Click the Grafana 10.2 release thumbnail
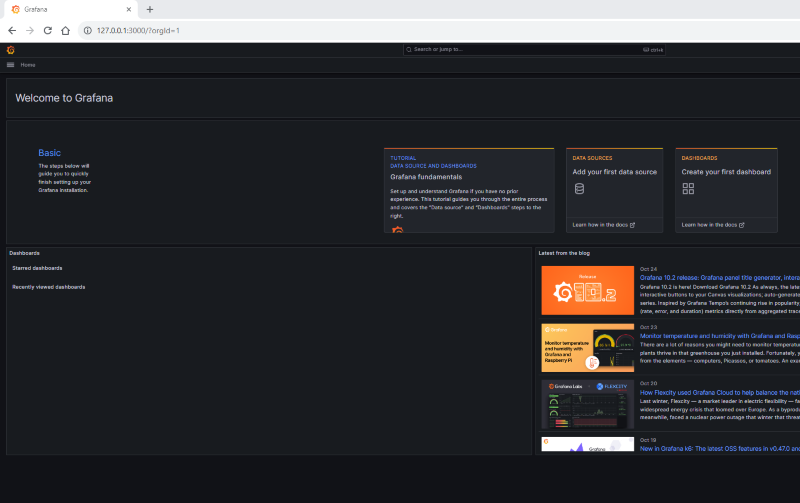 tap(588, 290)
